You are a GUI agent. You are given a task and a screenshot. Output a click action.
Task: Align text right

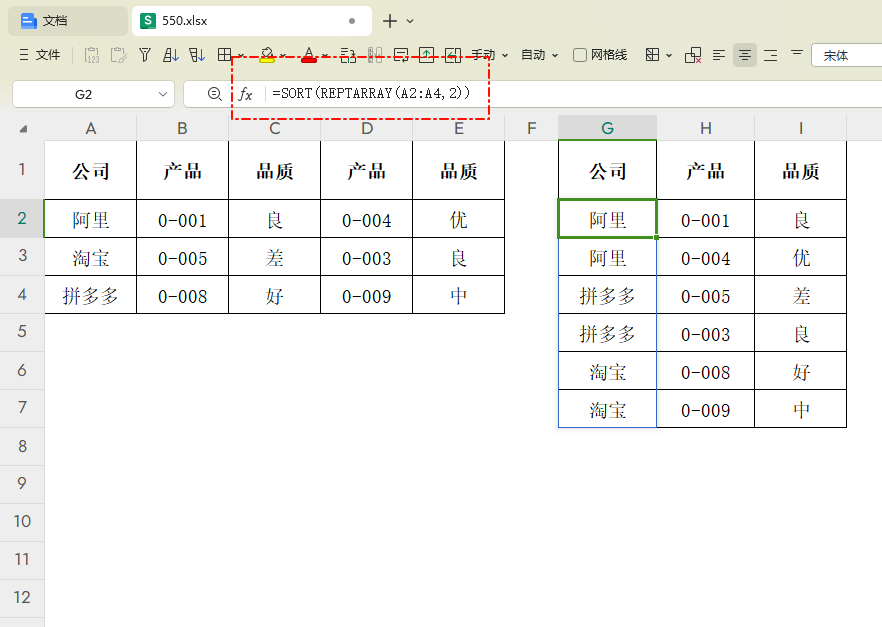(771, 55)
